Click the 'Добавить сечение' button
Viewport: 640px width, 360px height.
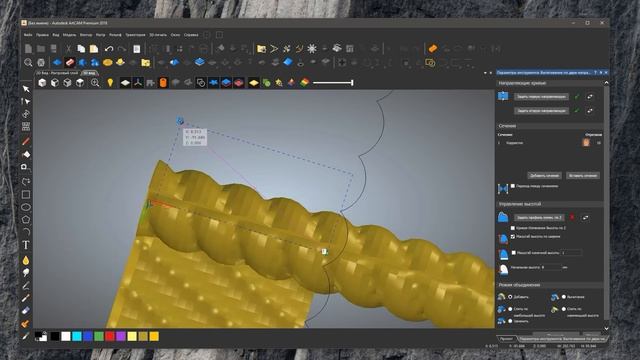[544, 176]
